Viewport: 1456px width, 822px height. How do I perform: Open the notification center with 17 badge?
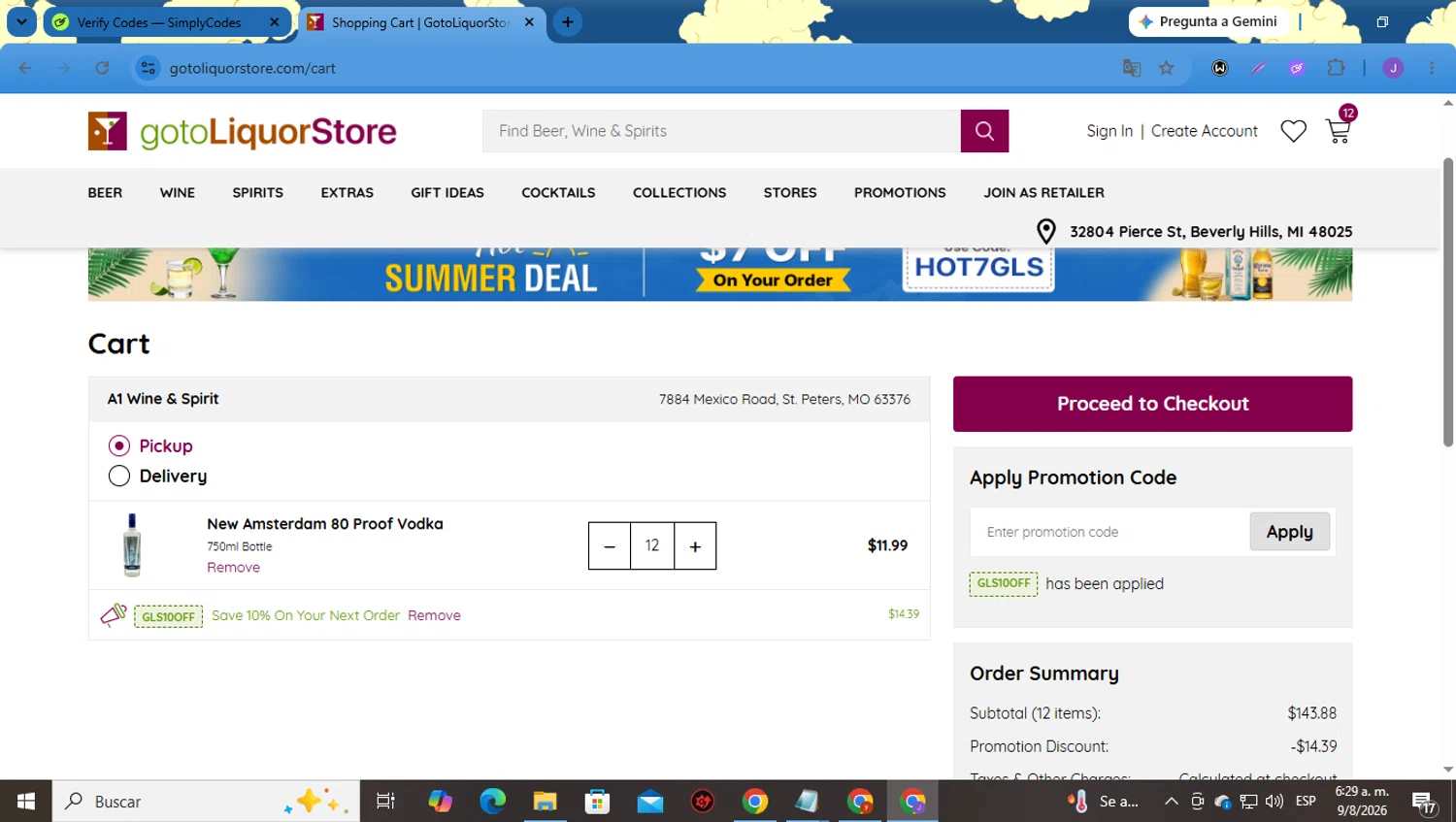1424,803
